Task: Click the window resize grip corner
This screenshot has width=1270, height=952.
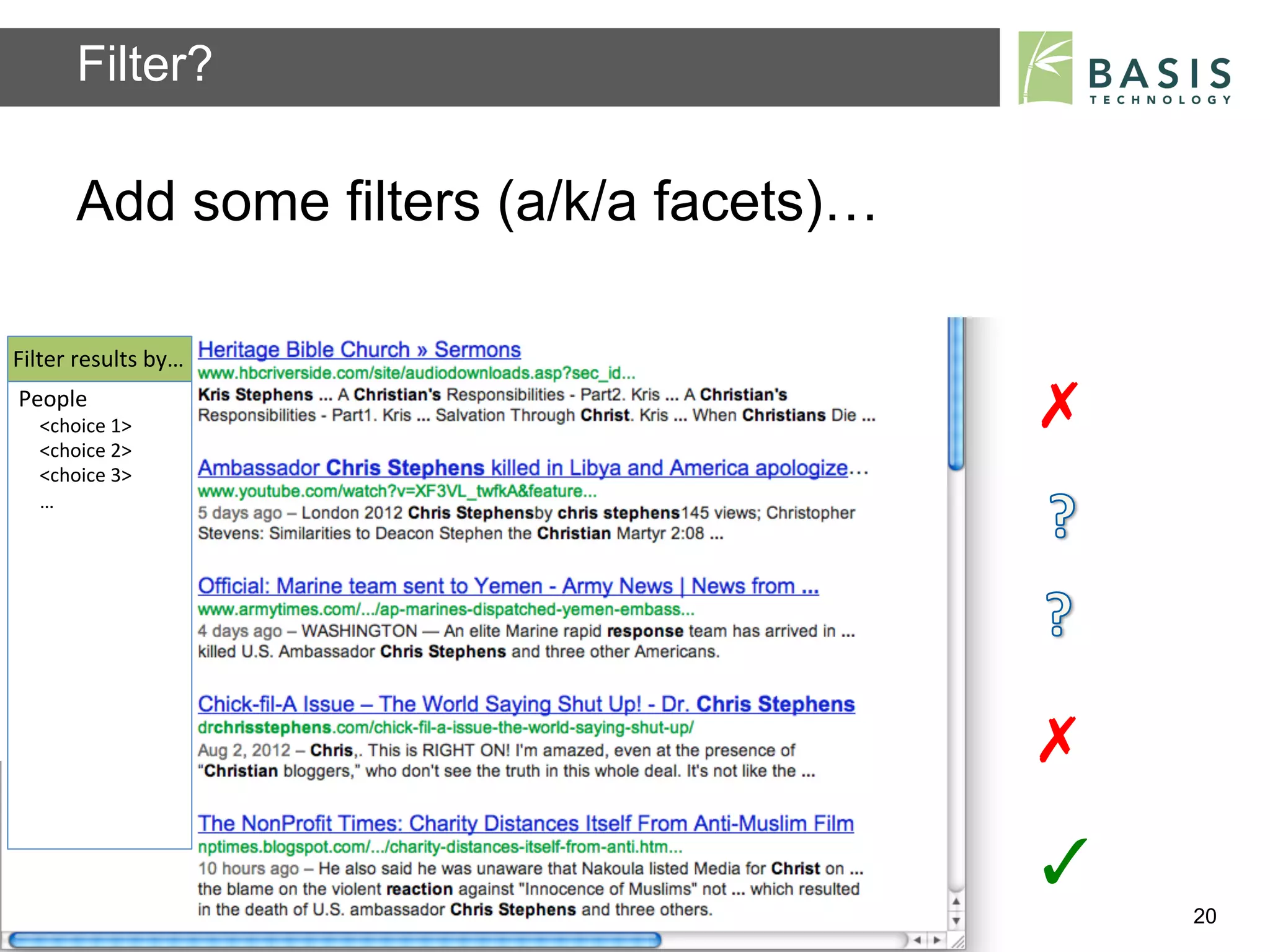Action: 957,941
